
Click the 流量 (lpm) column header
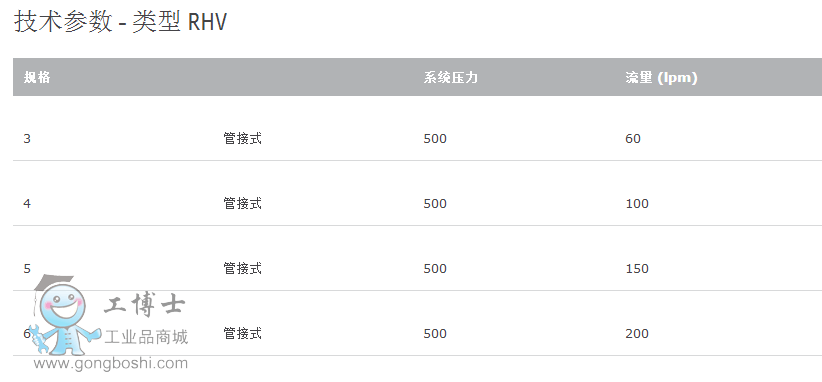pyautogui.click(x=661, y=78)
